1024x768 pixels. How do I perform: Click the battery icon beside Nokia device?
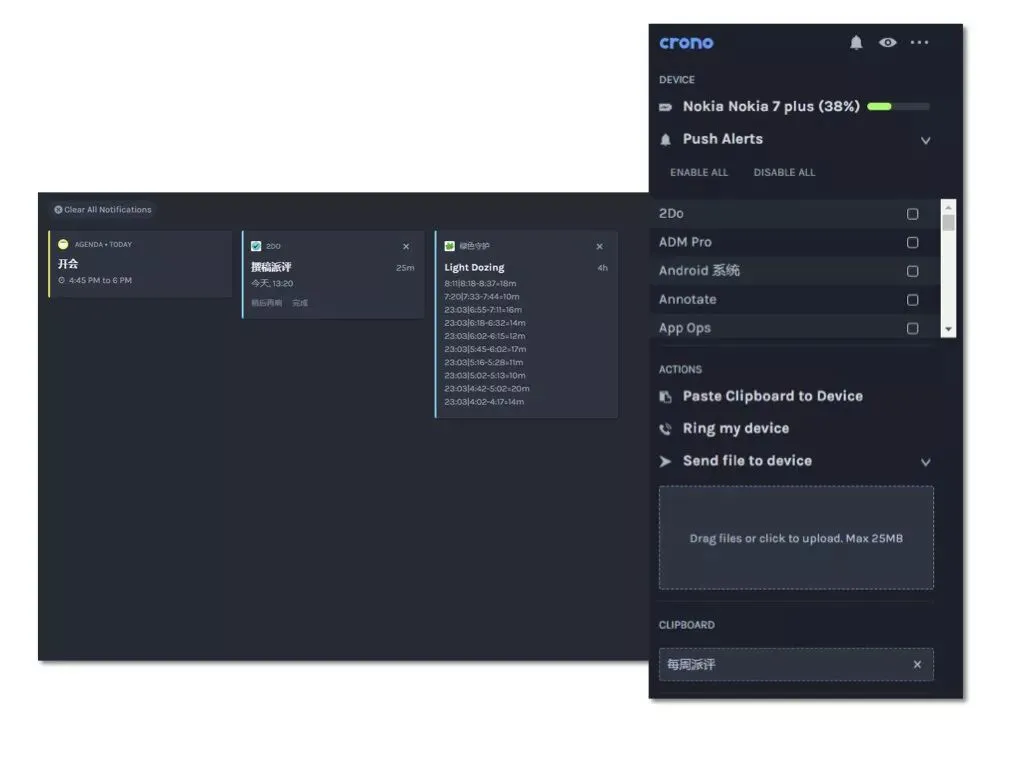pos(665,107)
